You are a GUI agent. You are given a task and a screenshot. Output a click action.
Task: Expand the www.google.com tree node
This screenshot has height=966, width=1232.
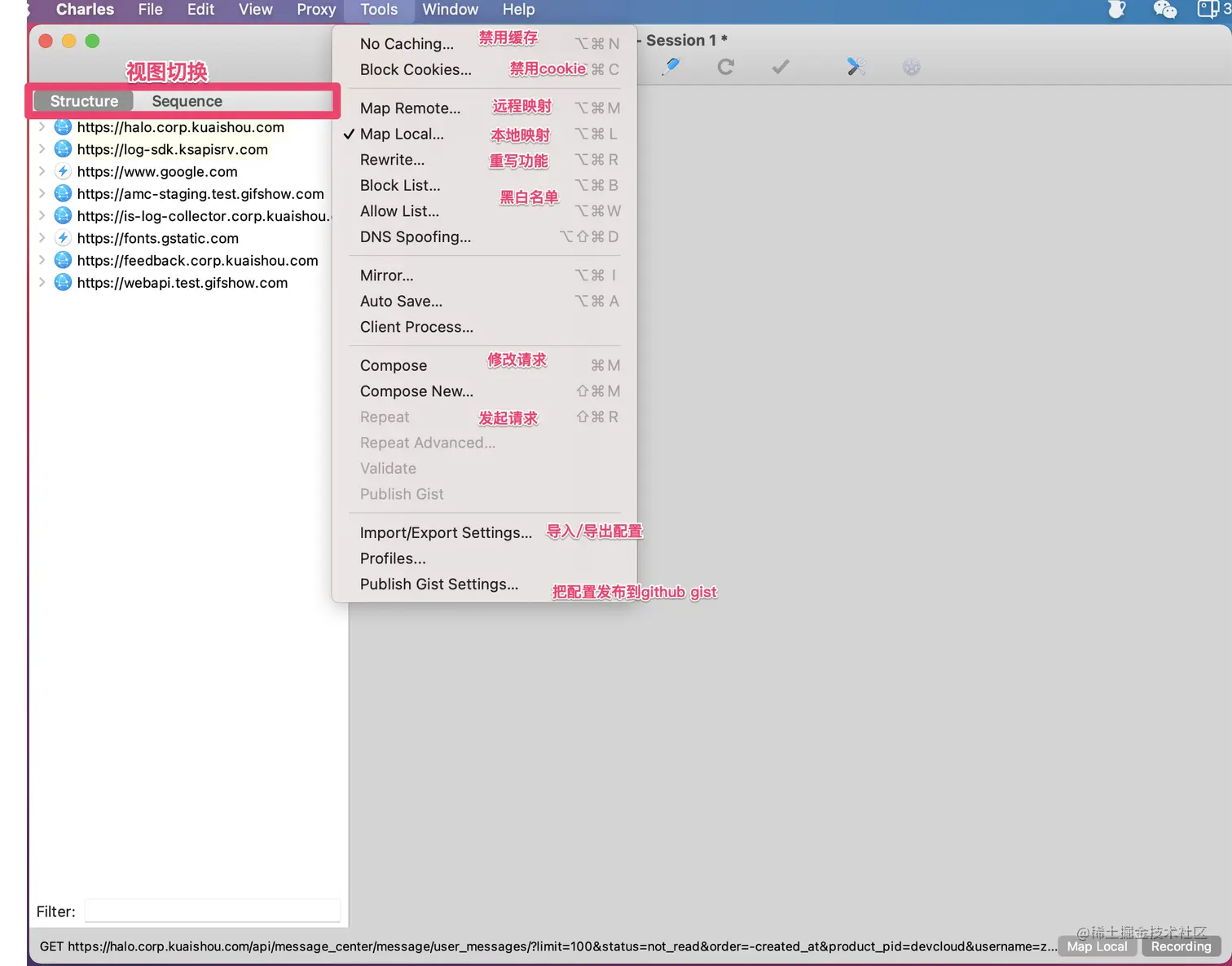click(42, 171)
